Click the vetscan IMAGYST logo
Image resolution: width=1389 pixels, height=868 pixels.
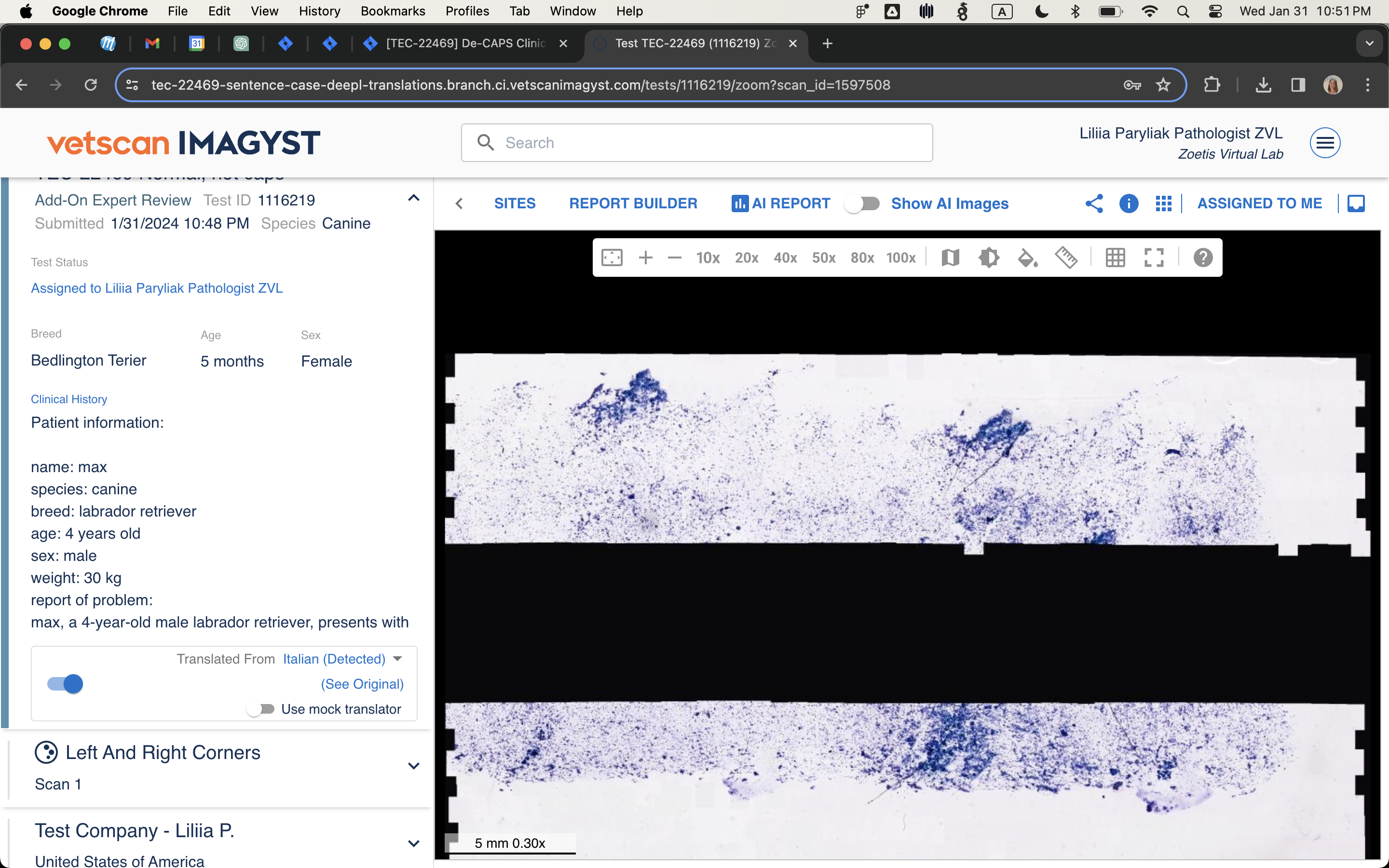[x=184, y=143]
